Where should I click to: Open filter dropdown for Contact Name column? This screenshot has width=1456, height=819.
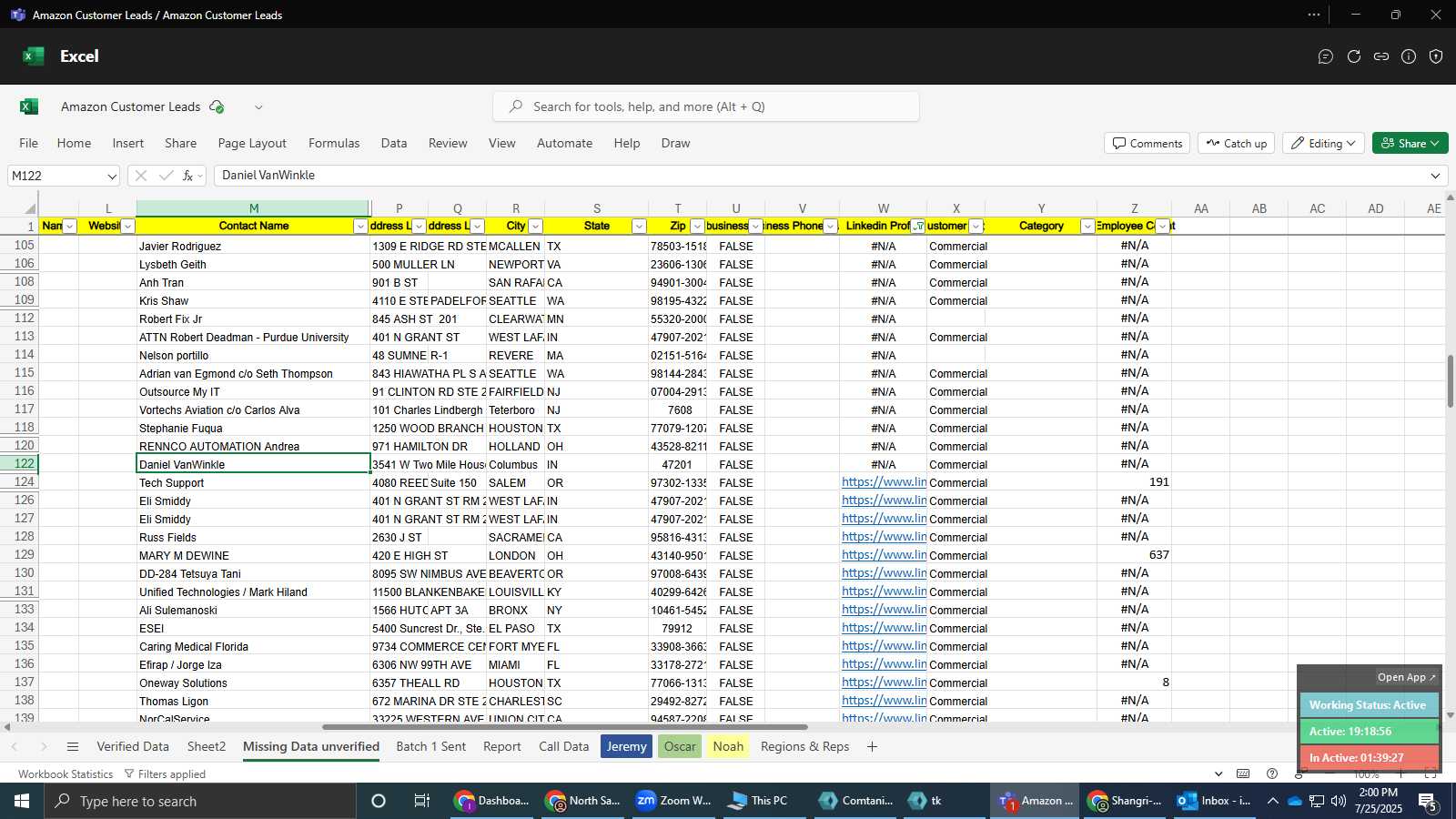360,227
